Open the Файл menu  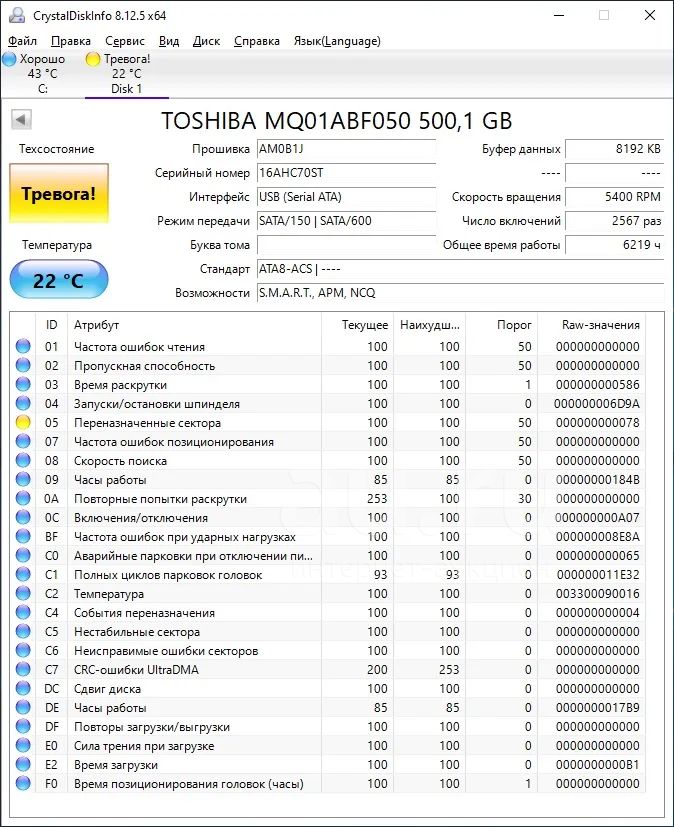22,41
